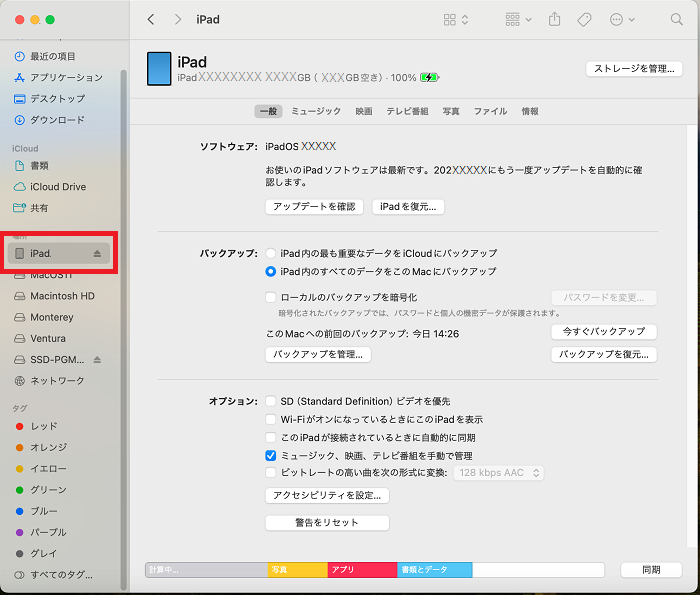Click the アプリ storage bar segment

pyautogui.click(x=362, y=570)
